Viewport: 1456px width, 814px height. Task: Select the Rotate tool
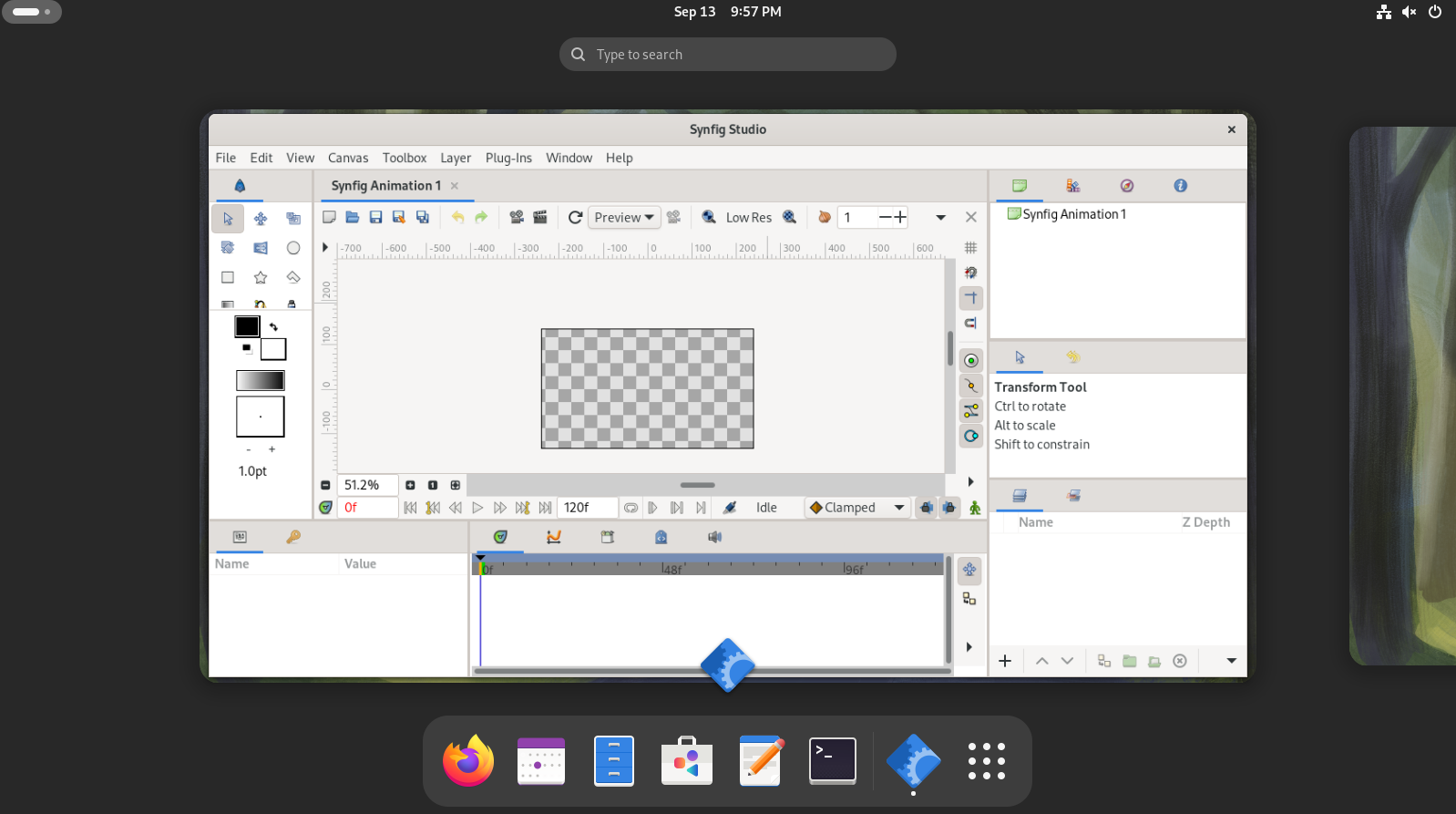[x=228, y=248]
